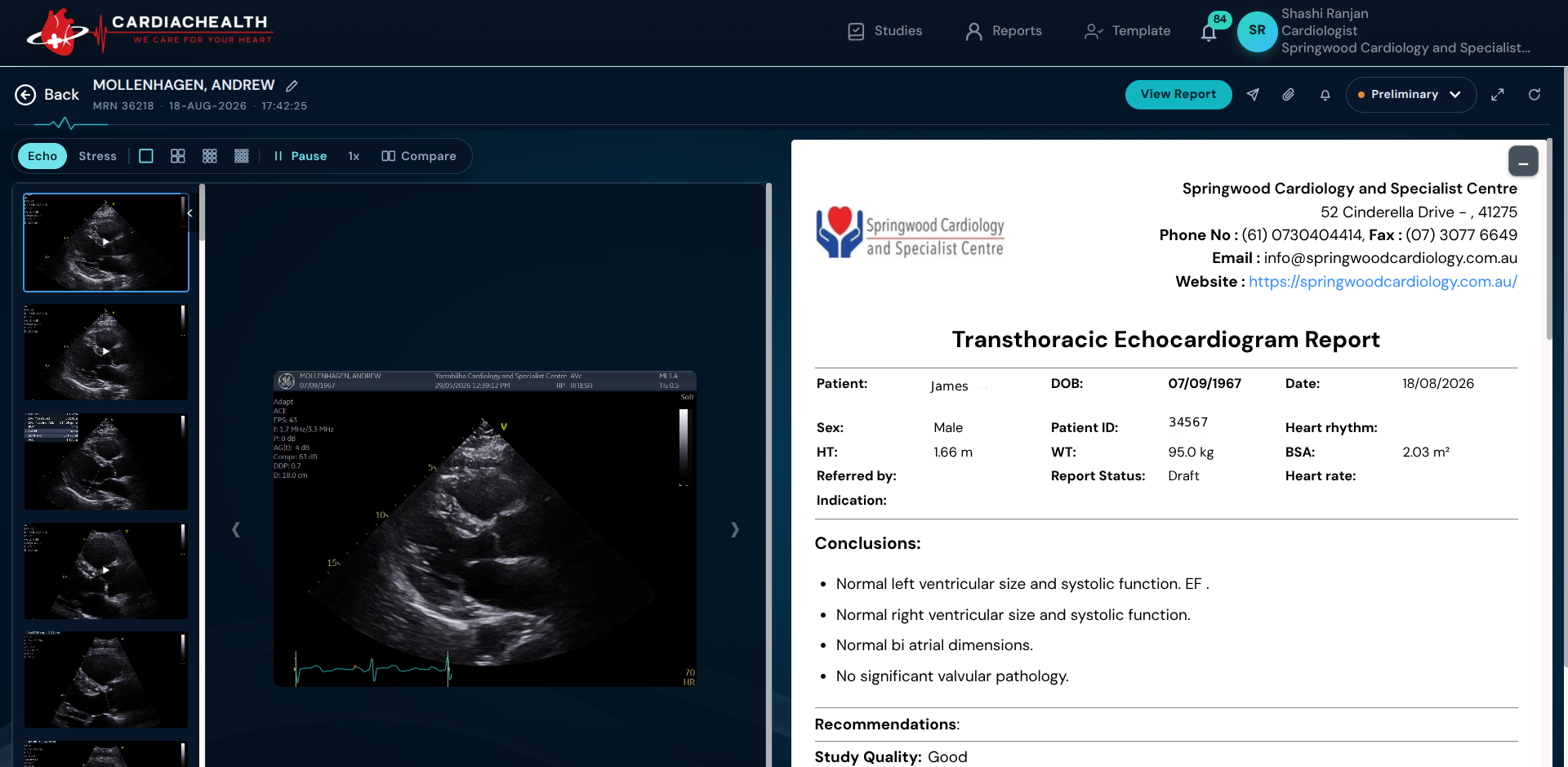1568x767 pixels.
Task: Click the CardiacHealth logo
Action: coord(149,32)
